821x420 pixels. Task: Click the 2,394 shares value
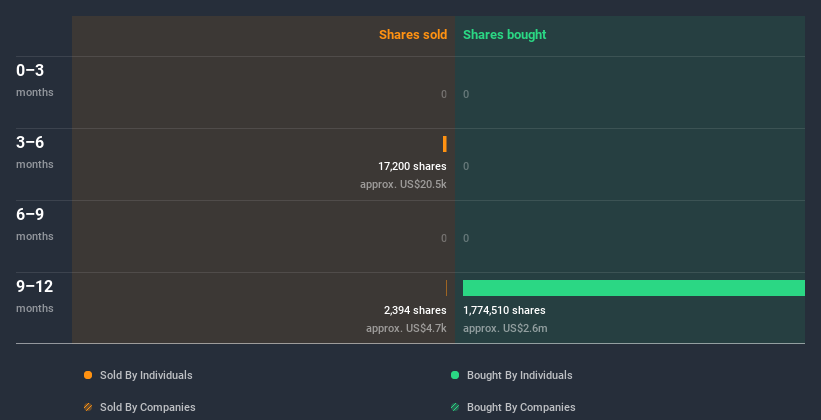pos(415,310)
